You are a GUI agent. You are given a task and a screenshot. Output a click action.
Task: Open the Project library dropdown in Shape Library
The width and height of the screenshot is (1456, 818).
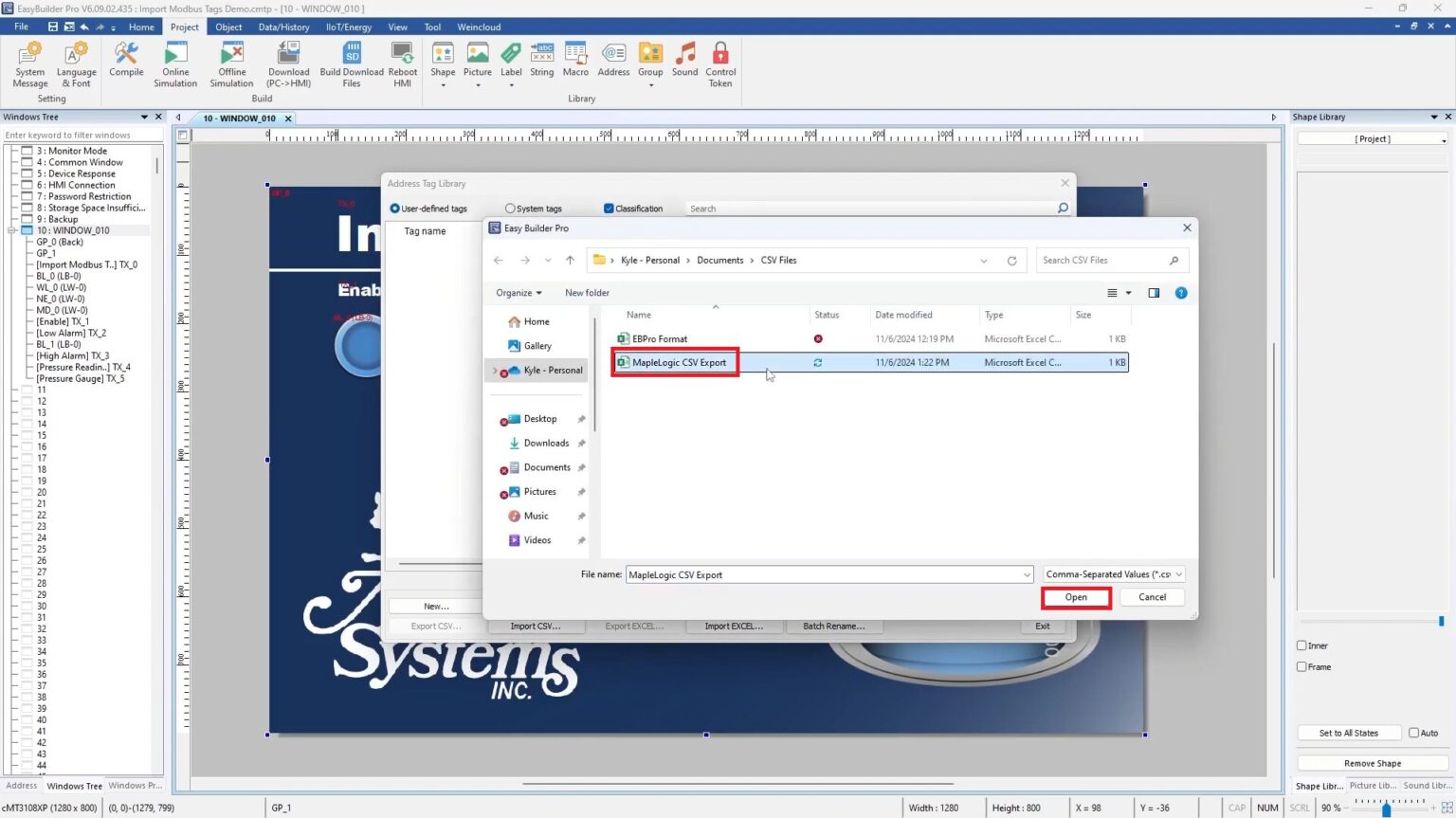point(1373,139)
